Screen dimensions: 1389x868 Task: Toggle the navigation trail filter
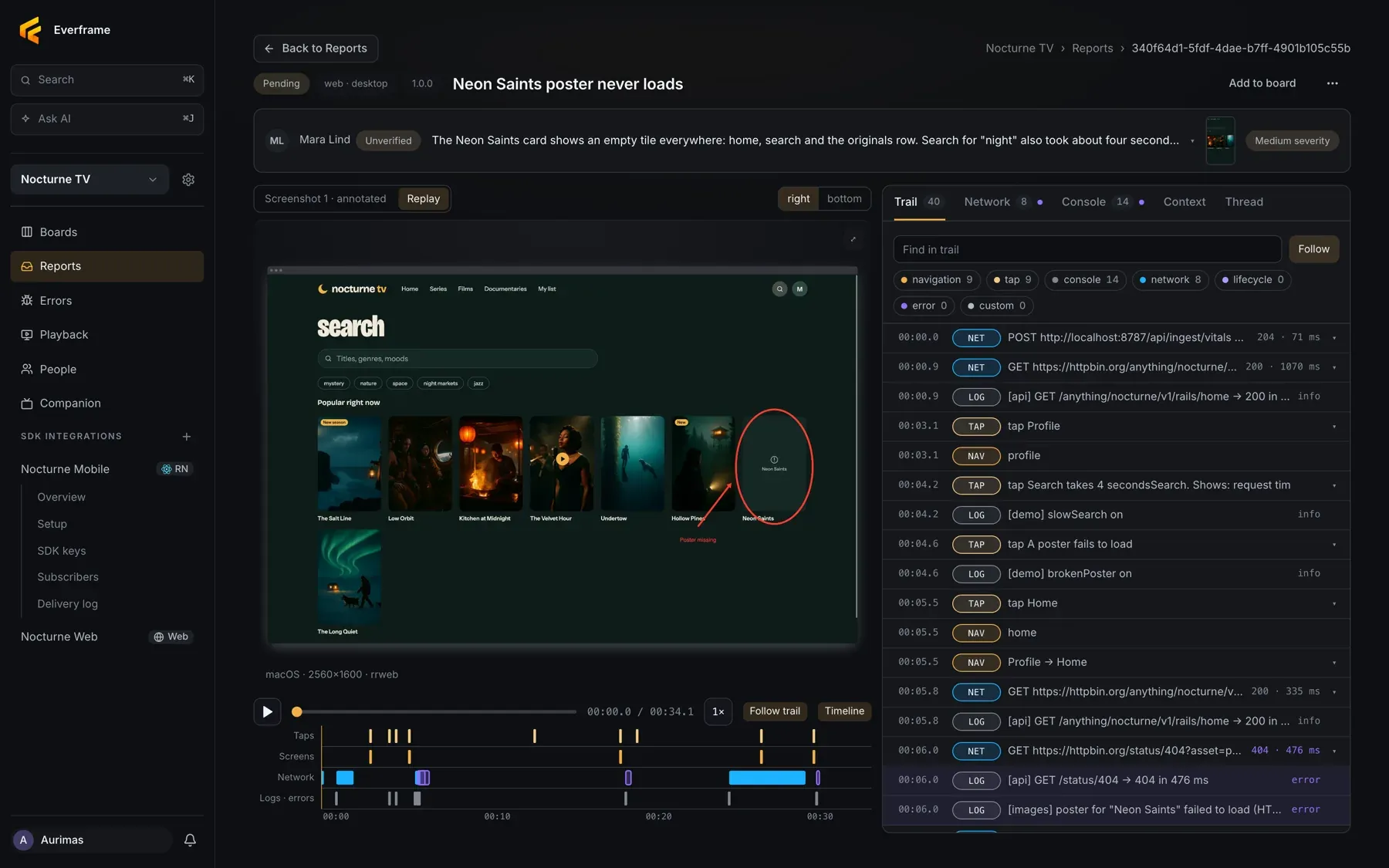(937, 280)
